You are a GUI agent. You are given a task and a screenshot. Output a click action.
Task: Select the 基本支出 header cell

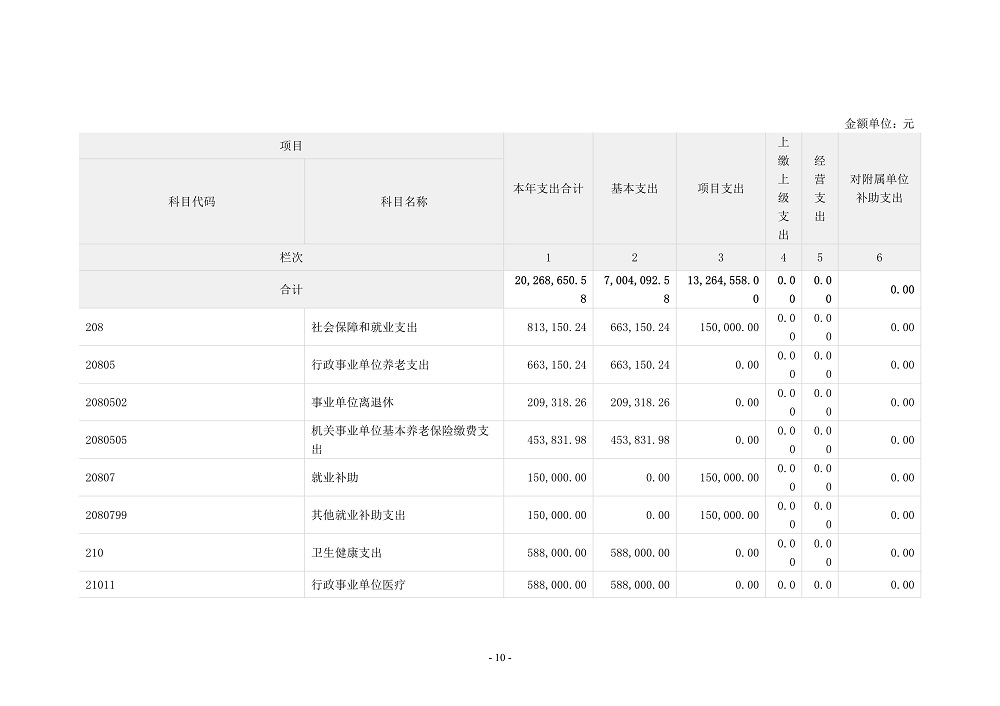(x=634, y=188)
